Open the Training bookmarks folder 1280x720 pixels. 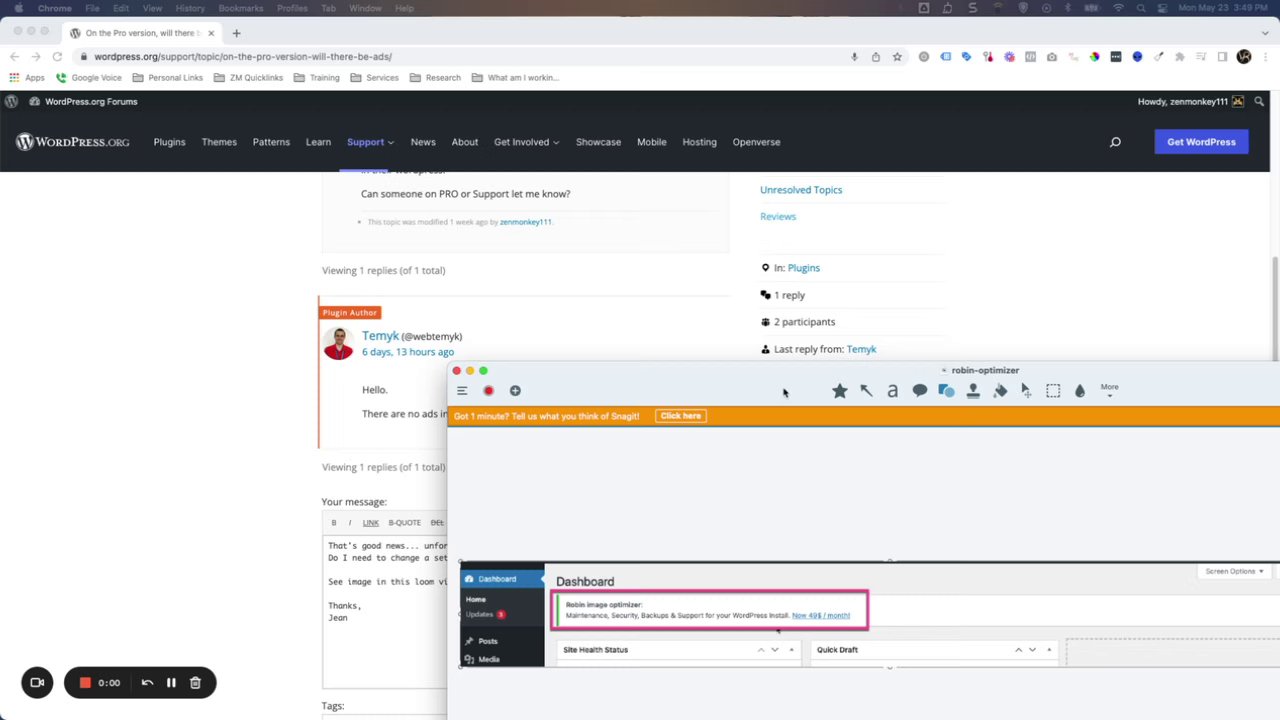point(317,78)
